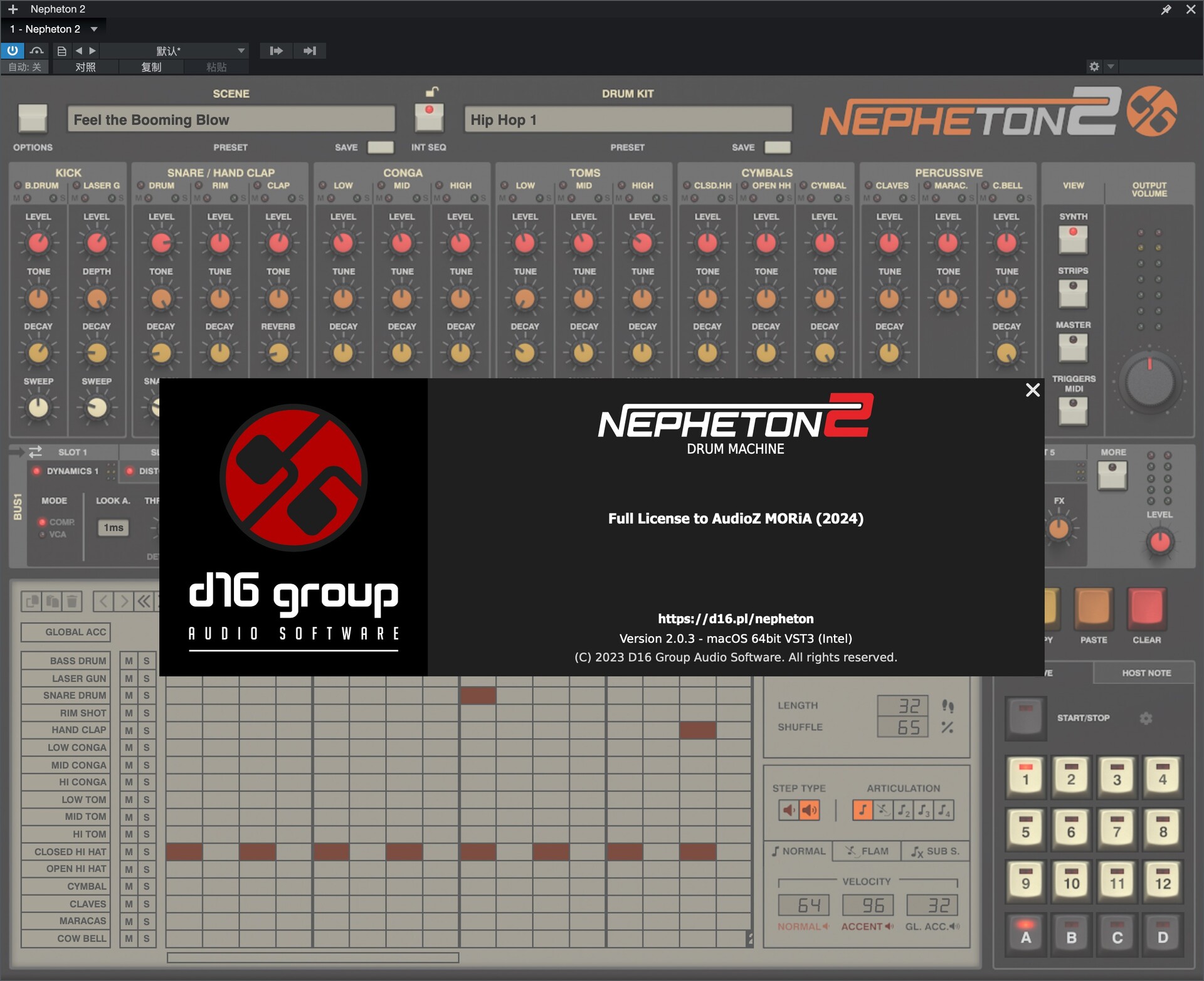Expand the arrow next to settings gear
This screenshot has height=981, width=1204.
(1111, 66)
